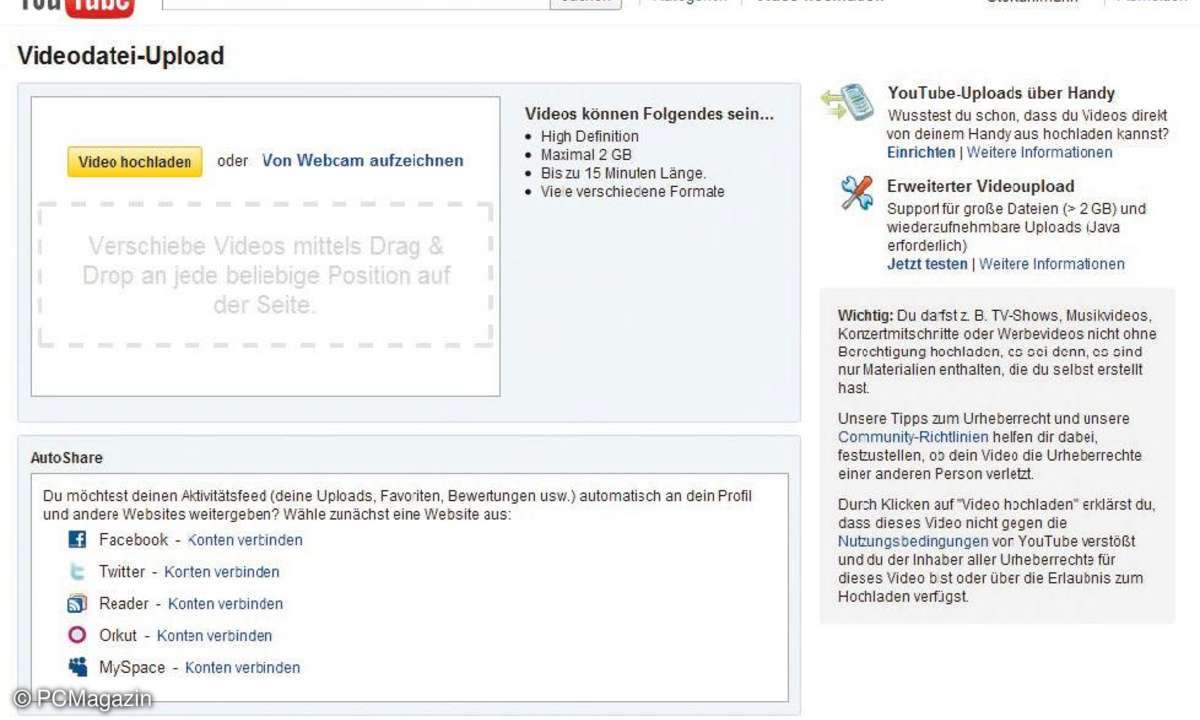Click the Reader label in AutoShare list

tap(124, 604)
